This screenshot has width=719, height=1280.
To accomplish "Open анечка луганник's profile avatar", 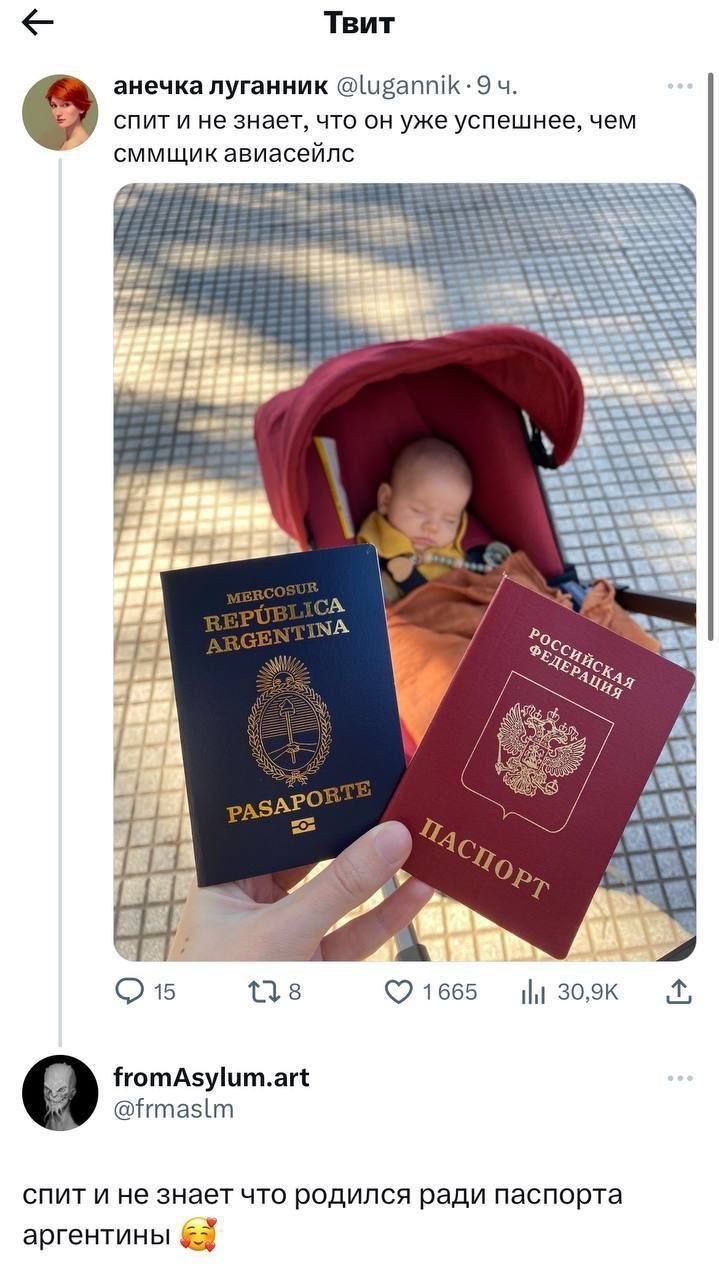I will click(60, 112).
